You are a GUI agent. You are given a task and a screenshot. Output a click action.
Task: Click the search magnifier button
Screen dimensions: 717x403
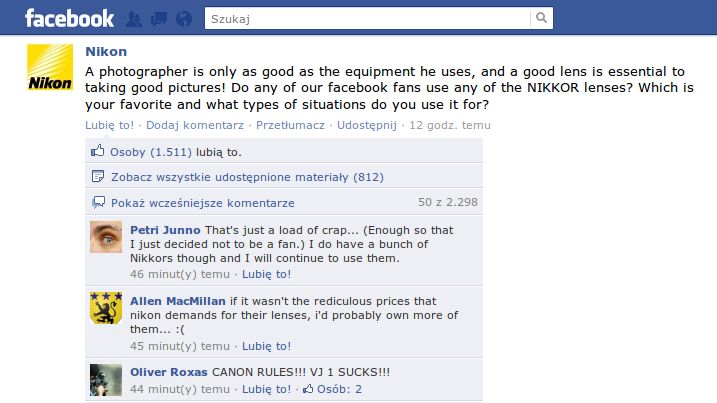pyautogui.click(x=541, y=18)
